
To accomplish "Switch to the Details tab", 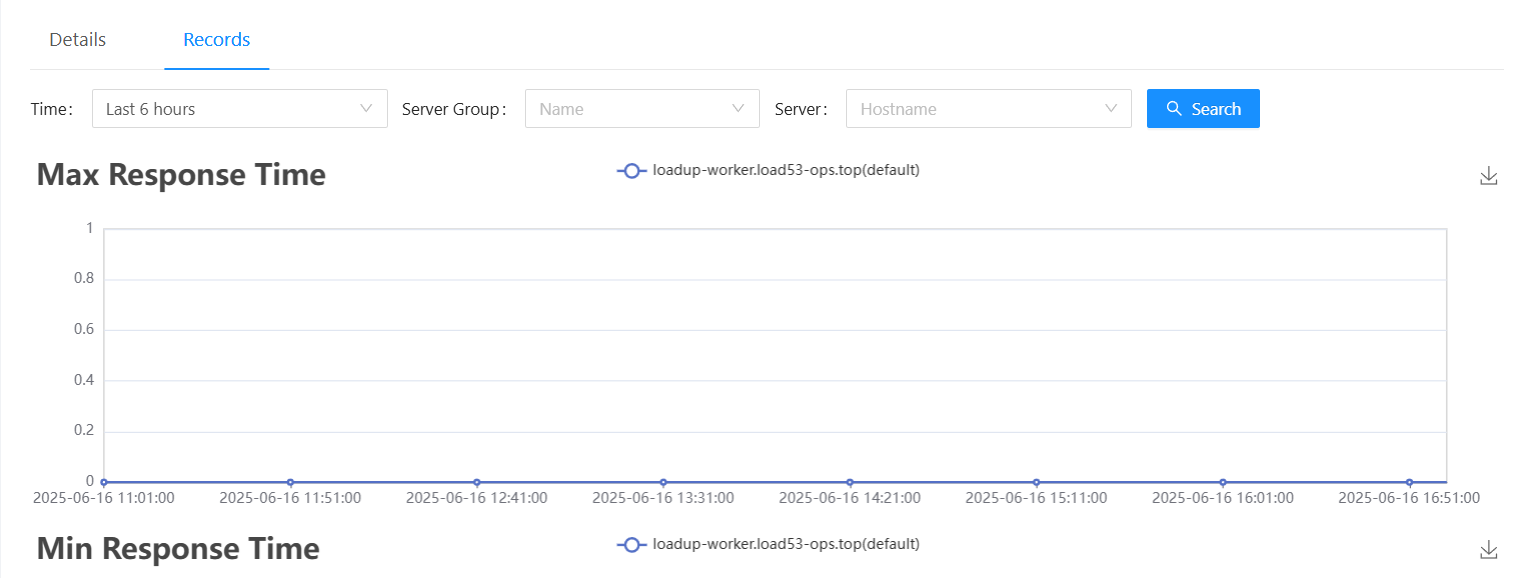I will (77, 40).
